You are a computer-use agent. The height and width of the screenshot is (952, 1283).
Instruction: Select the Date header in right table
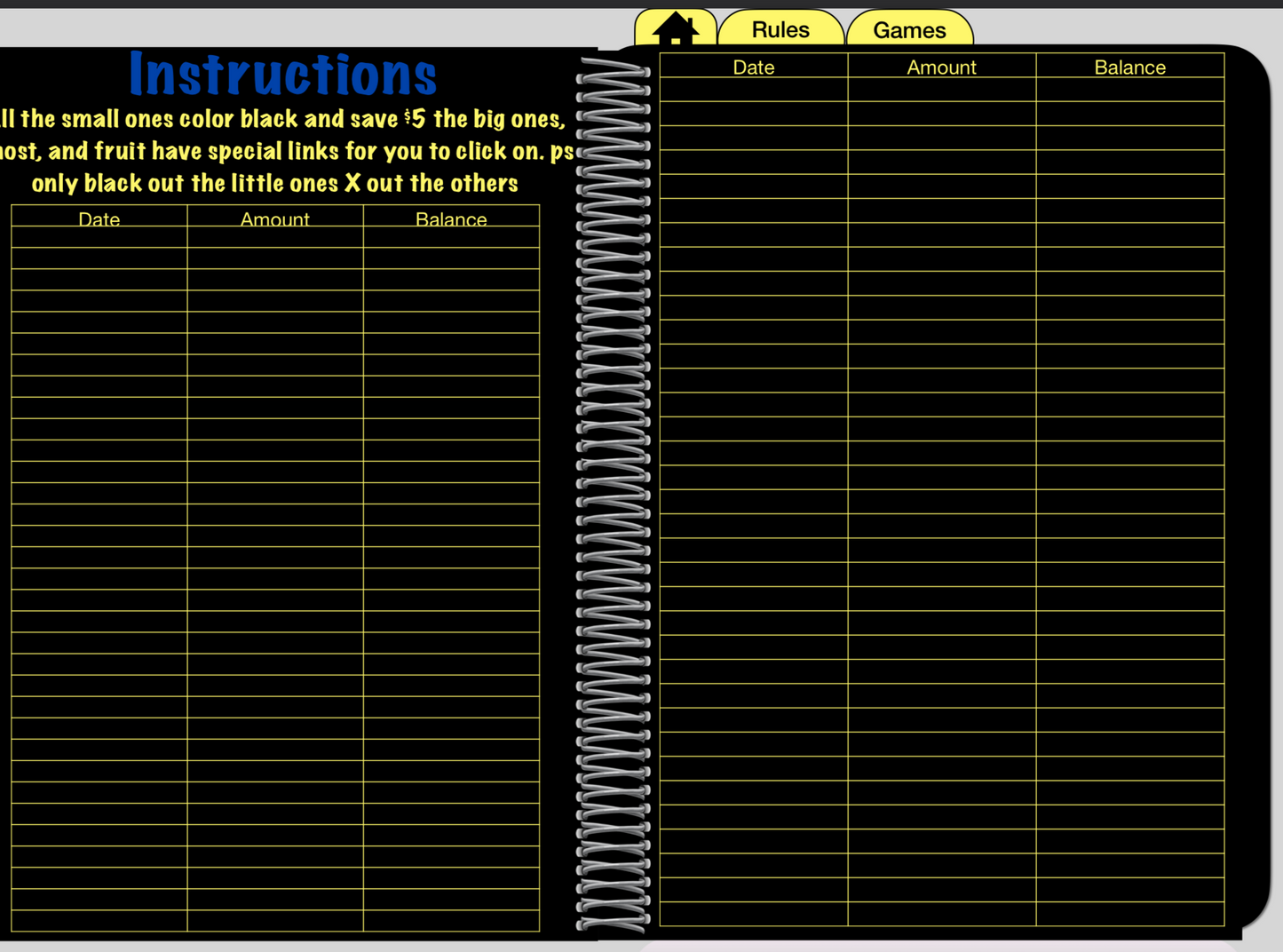pos(753,67)
